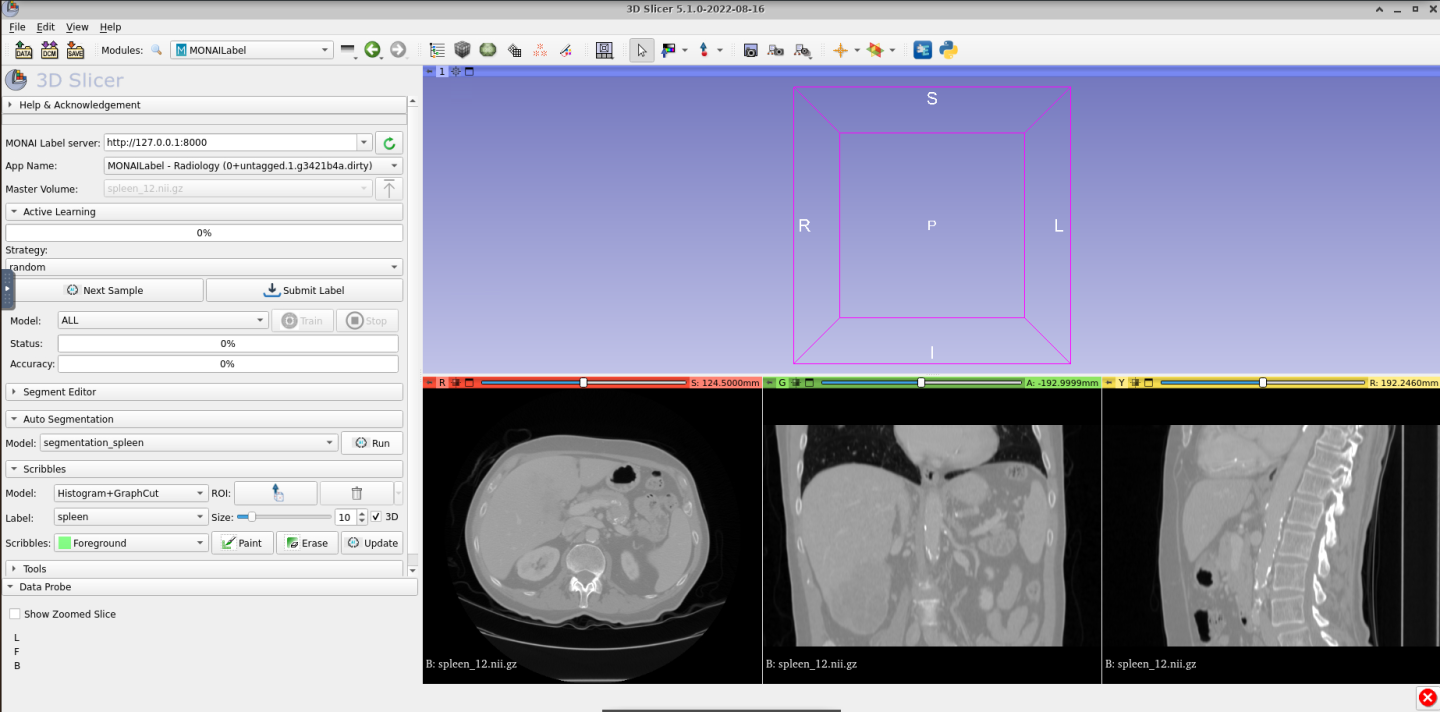Open the Edit menu
The height and width of the screenshot is (712, 1440).
(x=46, y=27)
